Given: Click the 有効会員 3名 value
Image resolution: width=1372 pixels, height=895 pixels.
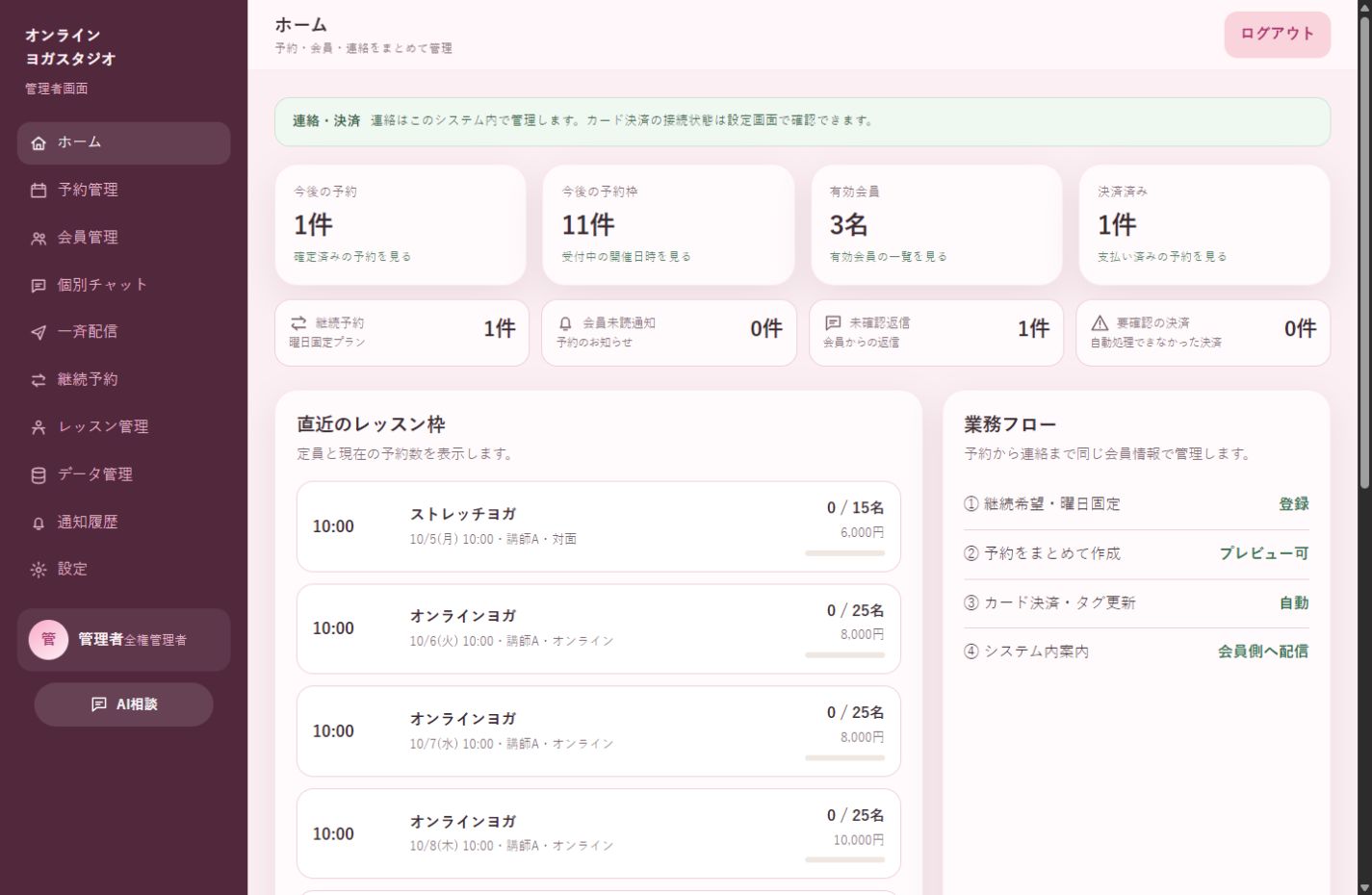Looking at the screenshot, I should point(848,225).
